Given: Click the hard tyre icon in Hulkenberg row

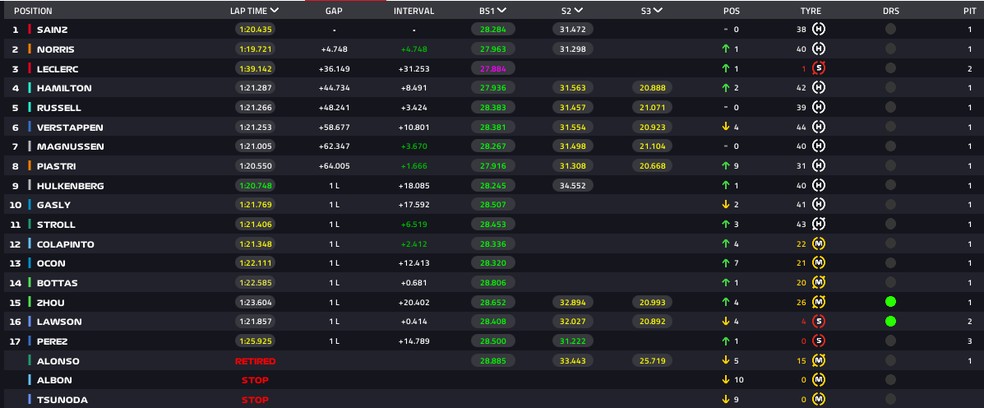Looking at the screenshot, I should [x=818, y=185].
